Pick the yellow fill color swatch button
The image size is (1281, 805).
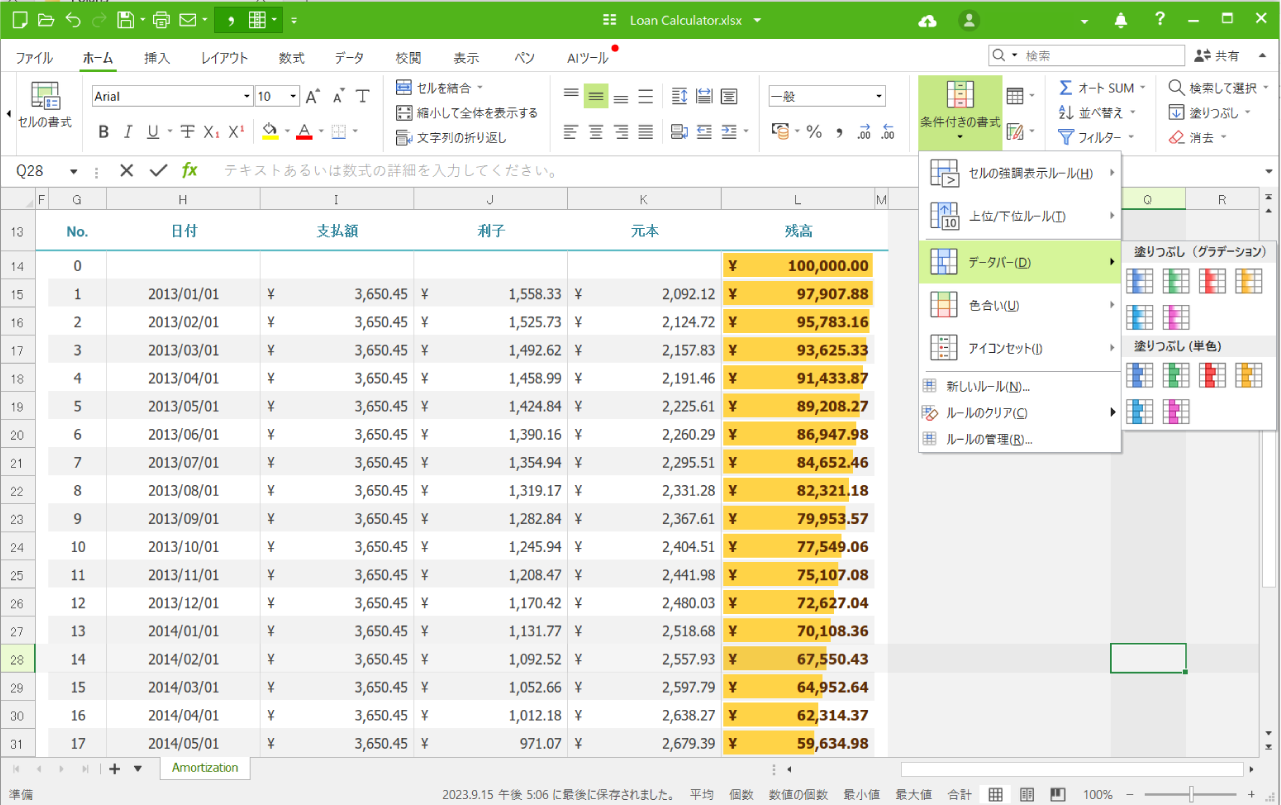pos(268,132)
